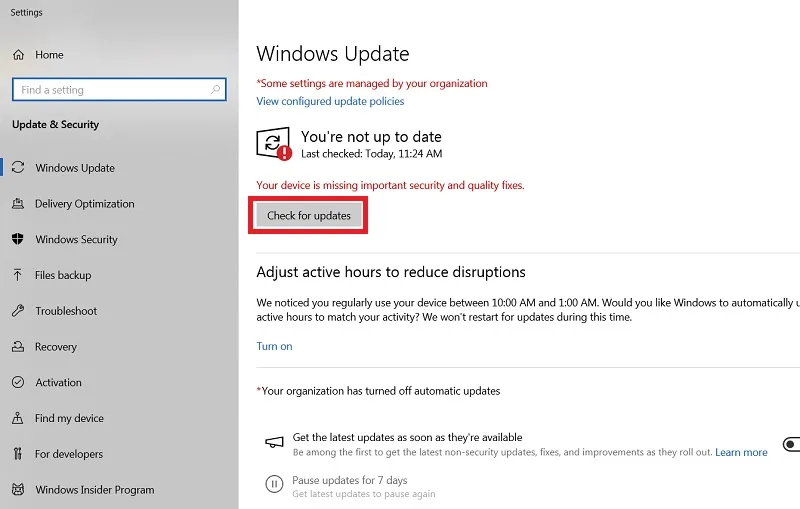Click the Activation checkmark circle icon
This screenshot has height=509, width=800.
(x=18, y=382)
